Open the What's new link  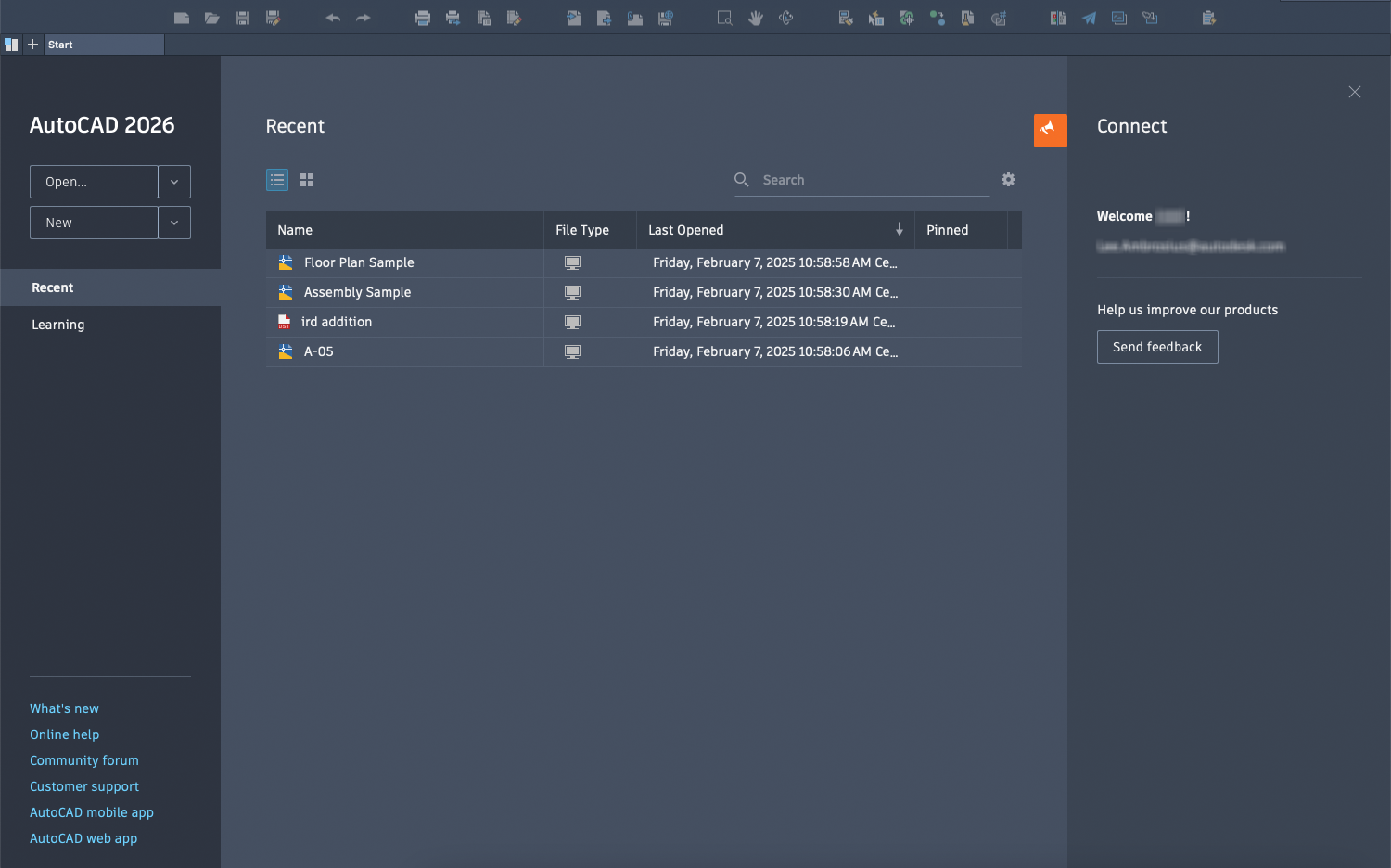64,708
